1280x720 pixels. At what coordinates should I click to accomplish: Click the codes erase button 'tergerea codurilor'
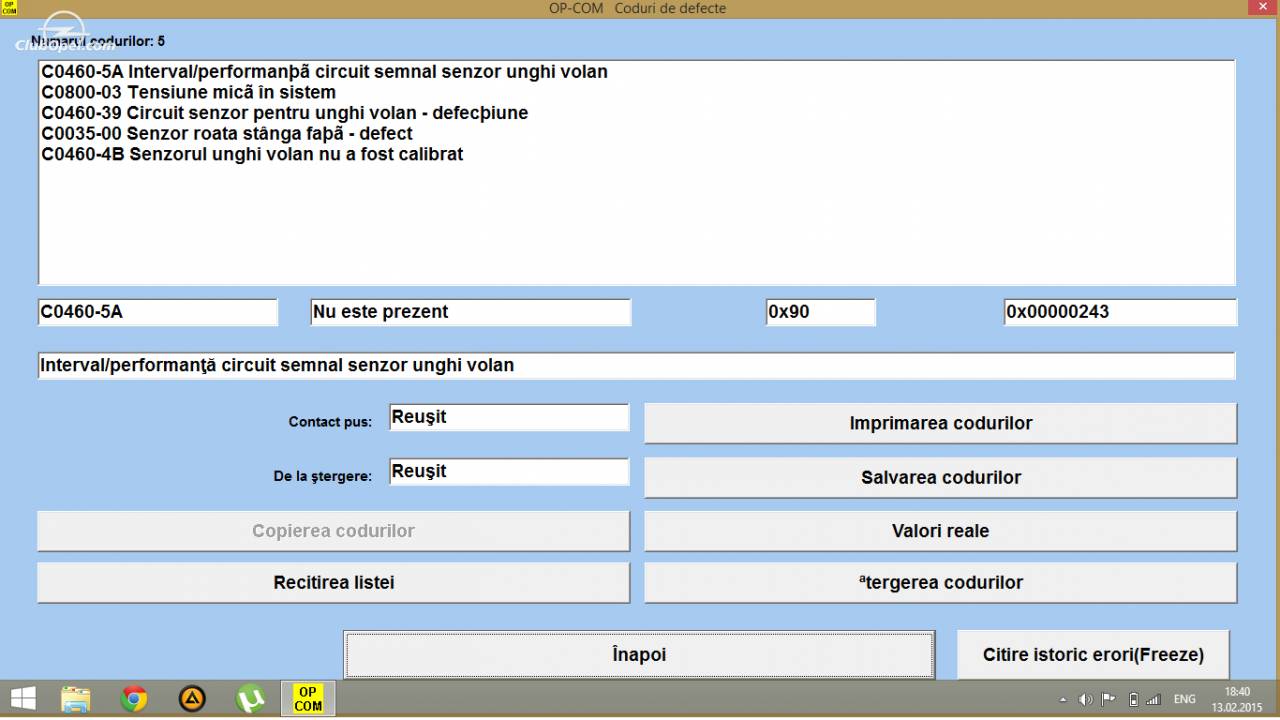pyautogui.click(x=941, y=583)
